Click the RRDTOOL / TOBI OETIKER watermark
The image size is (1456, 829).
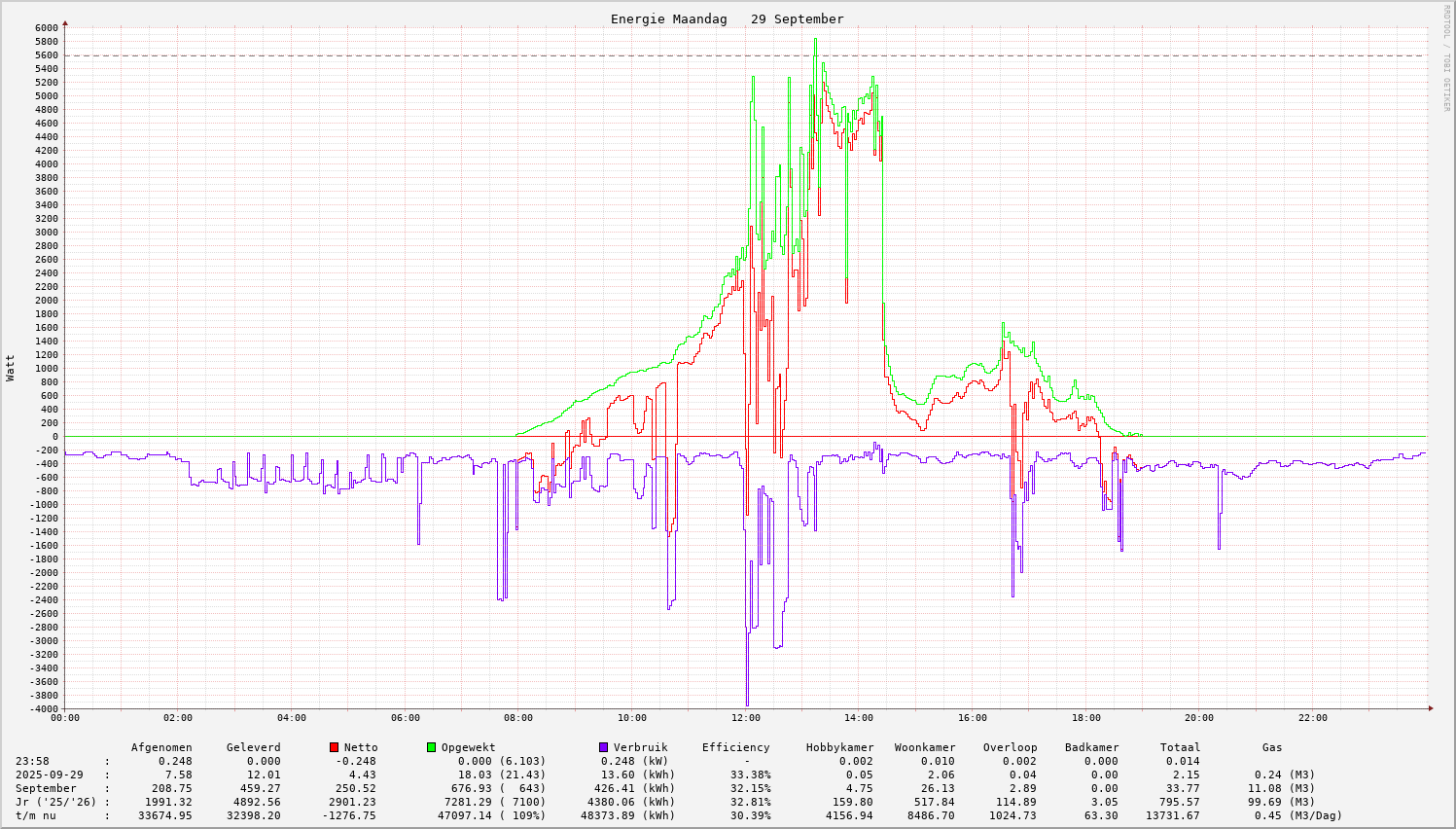click(x=1445, y=57)
